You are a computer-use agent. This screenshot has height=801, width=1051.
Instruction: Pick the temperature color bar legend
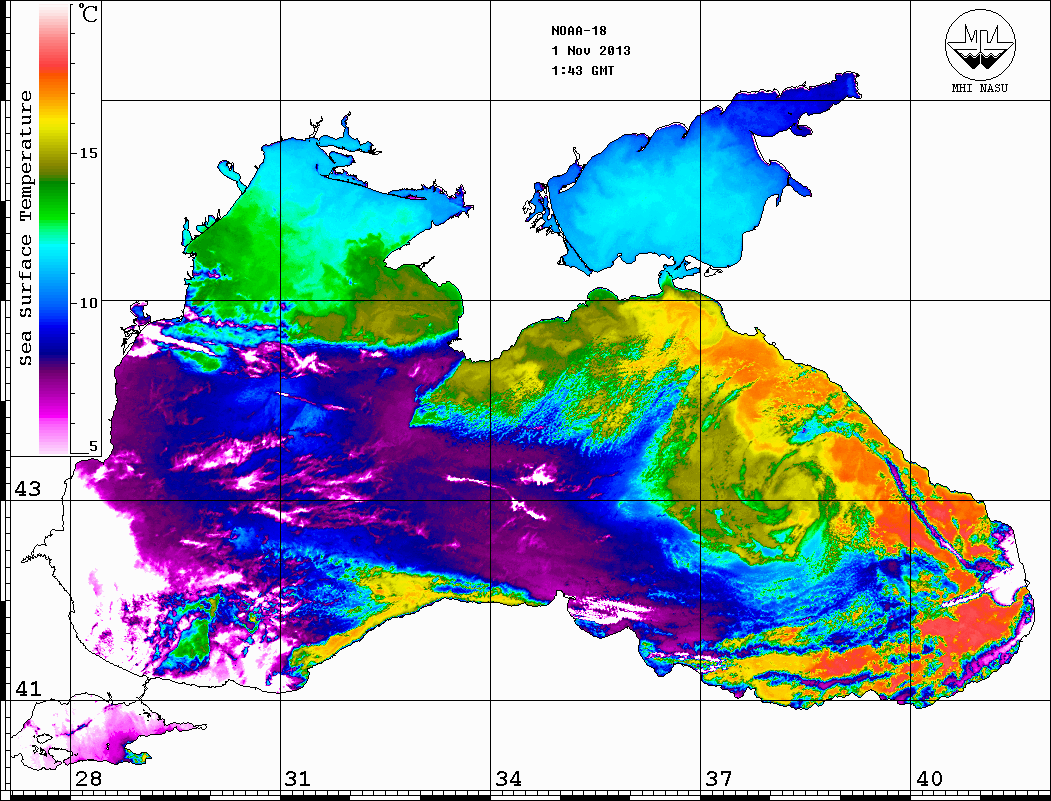(54, 229)
